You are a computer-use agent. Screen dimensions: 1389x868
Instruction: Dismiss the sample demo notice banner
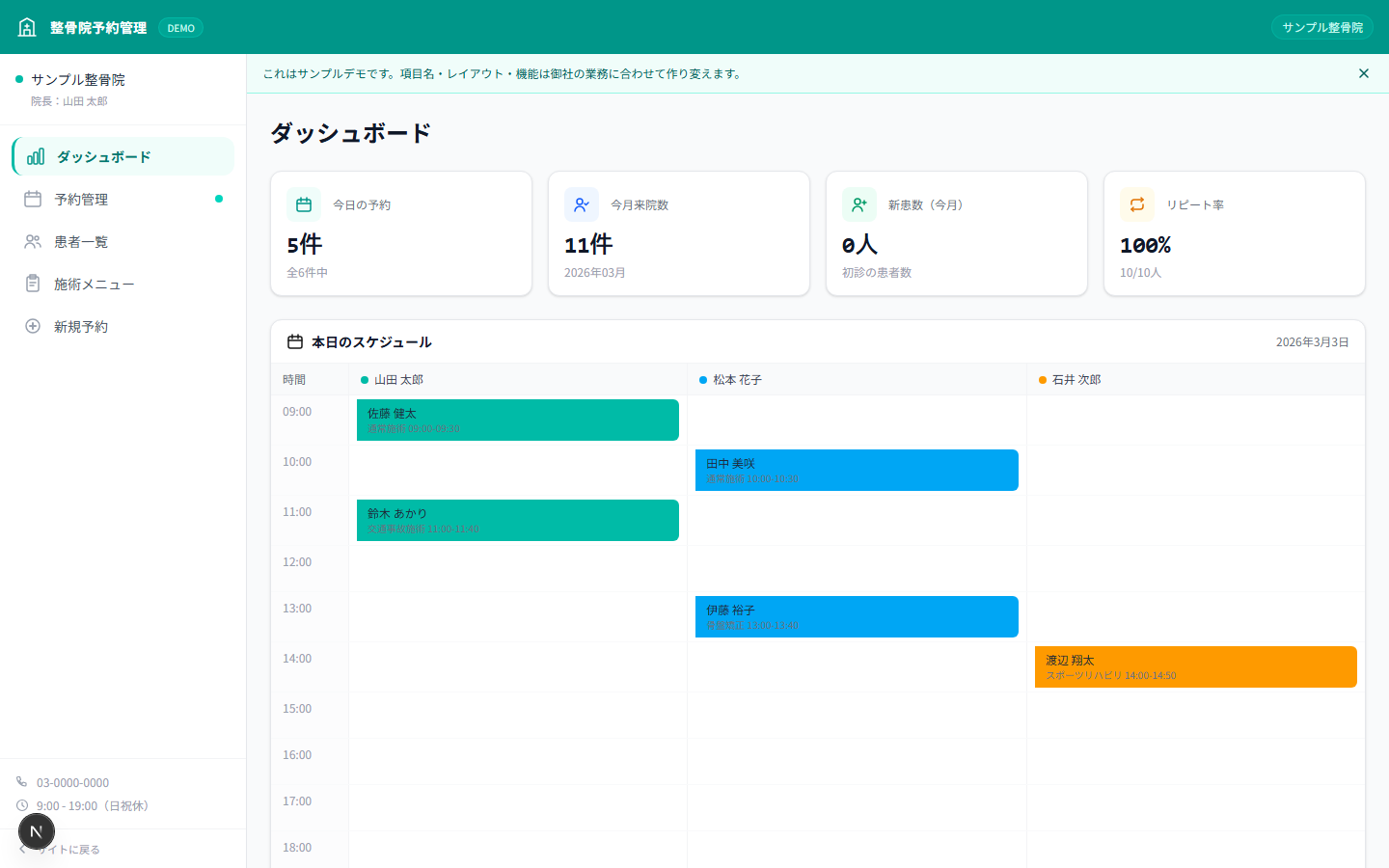click(x=1364, y=73)
